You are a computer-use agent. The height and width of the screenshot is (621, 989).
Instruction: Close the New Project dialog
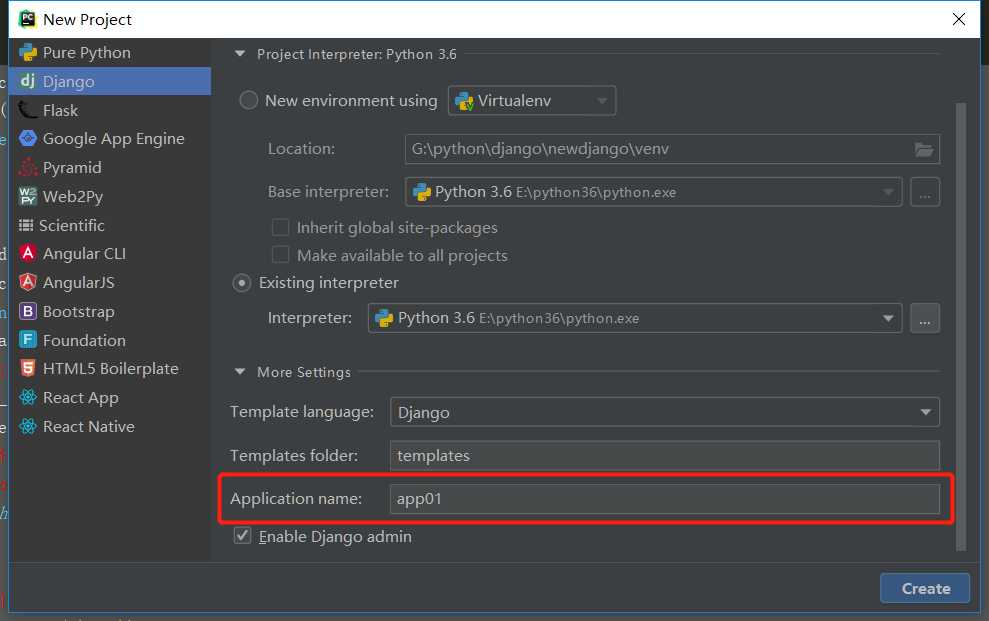pos(959,19)
